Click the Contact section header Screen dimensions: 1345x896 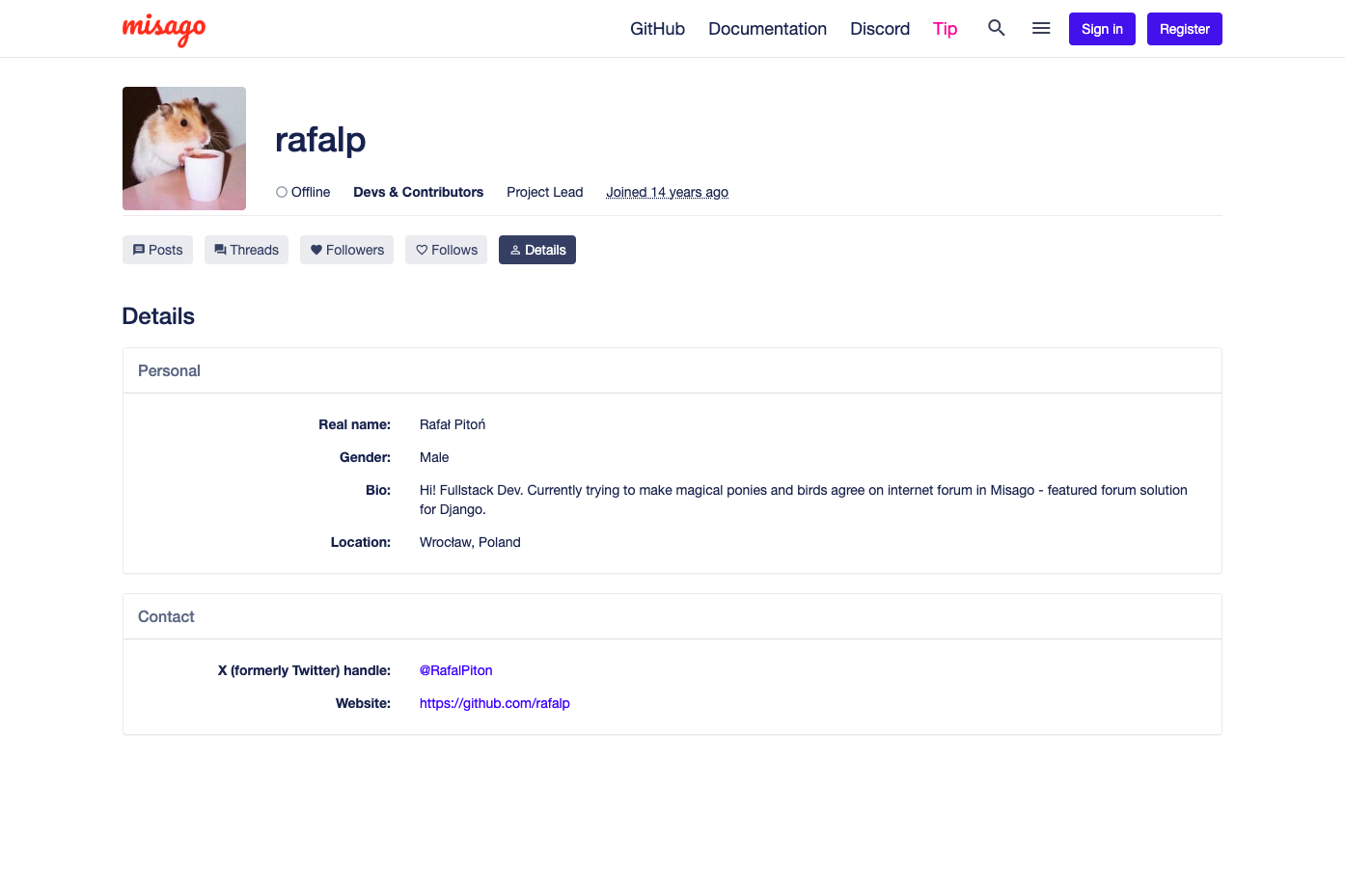coord(672,616)
